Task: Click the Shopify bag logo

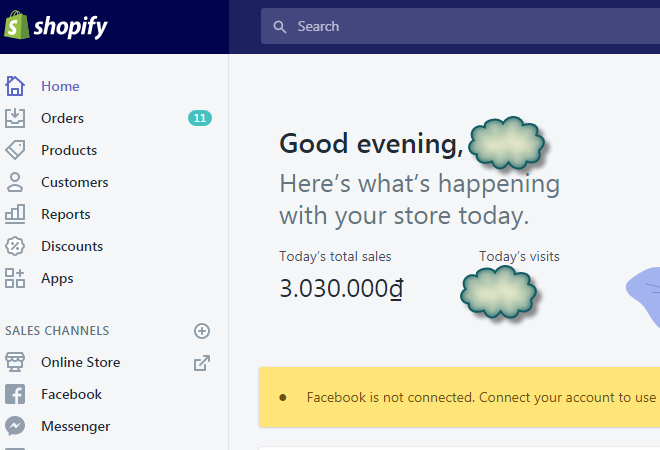Action: click(x=17, y=25)
